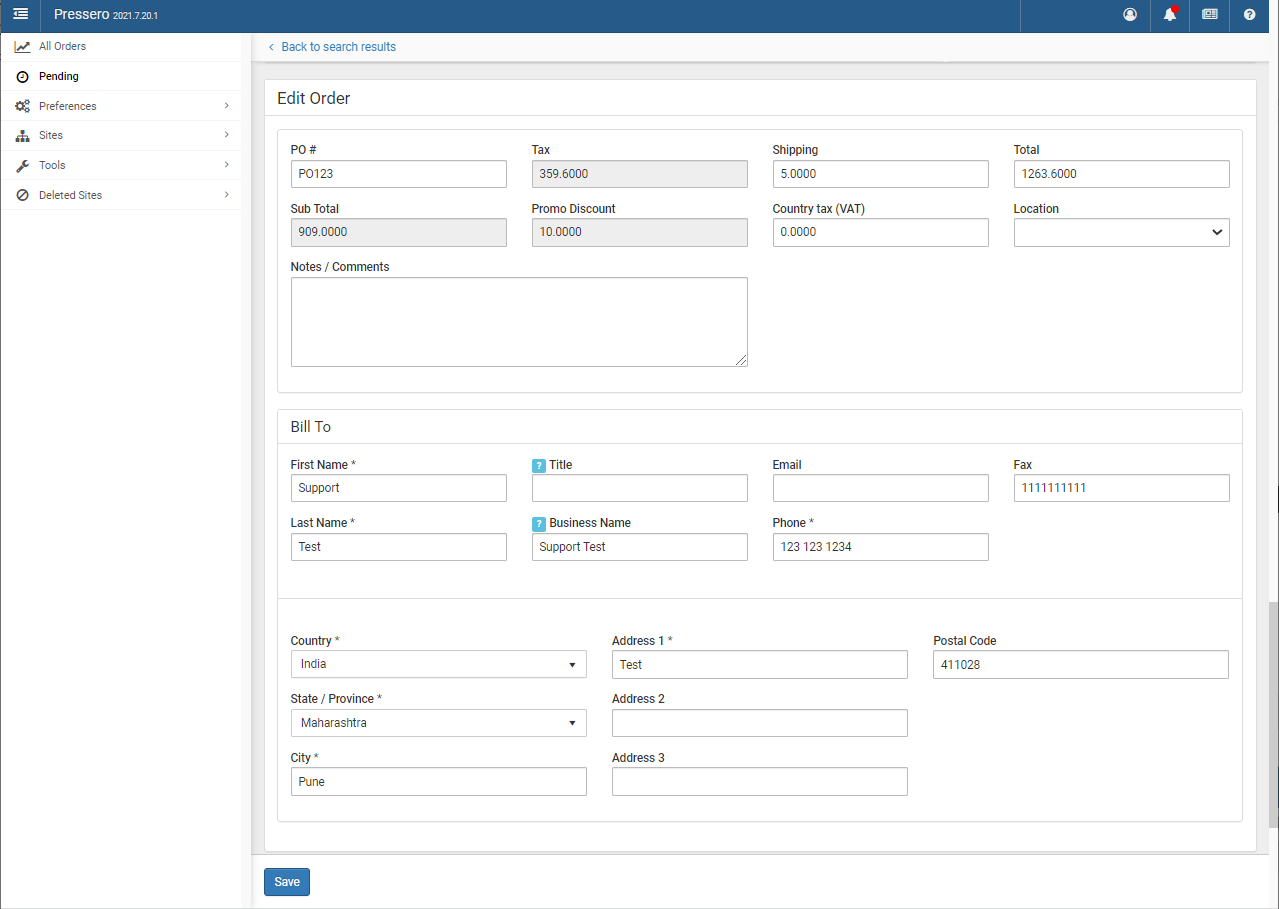The image size is (1279, 909).
Task: Click the Tools wrench icon
Action: click(x=22, y=166)
